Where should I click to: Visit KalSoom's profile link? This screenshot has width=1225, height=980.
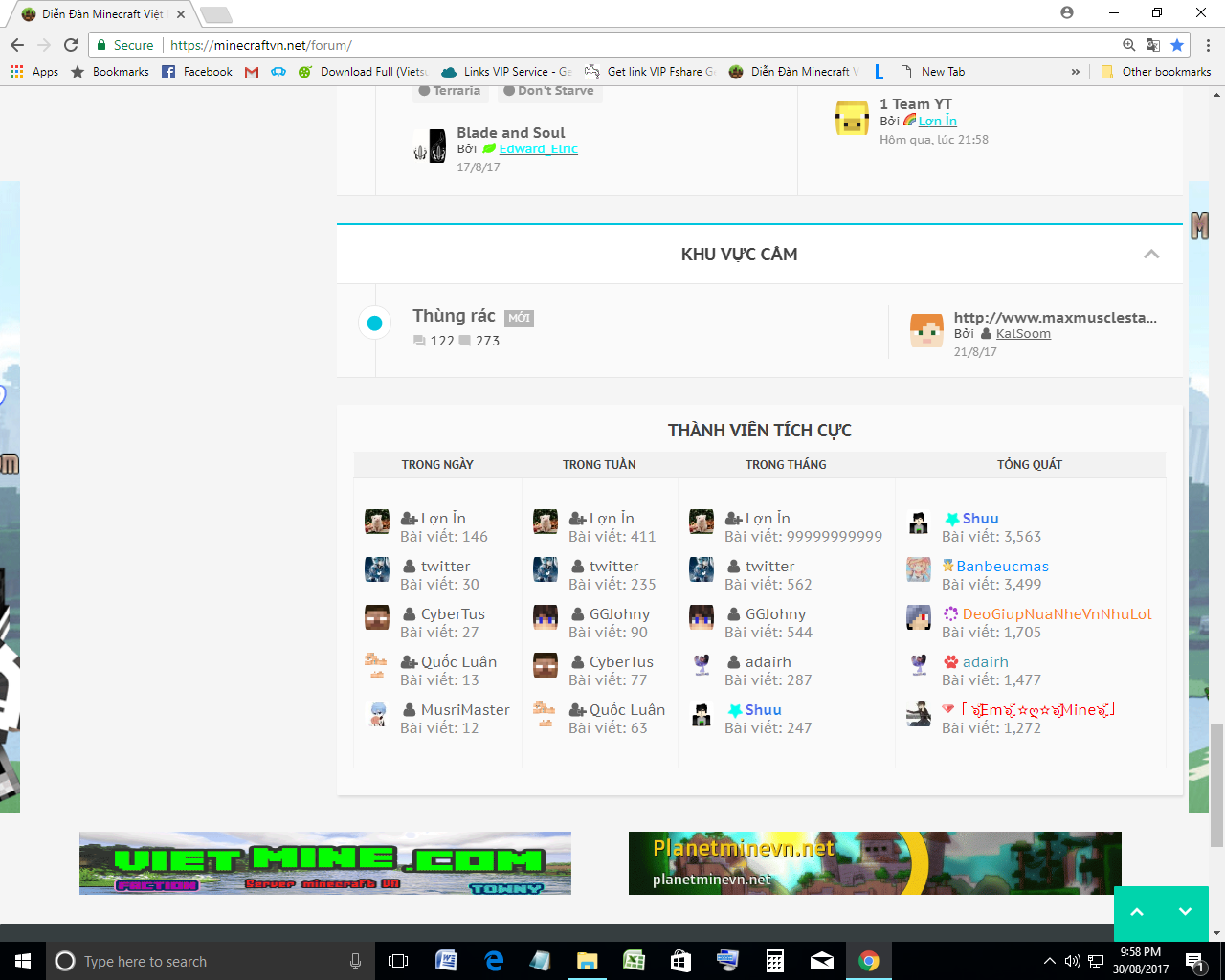point(1023,334)
